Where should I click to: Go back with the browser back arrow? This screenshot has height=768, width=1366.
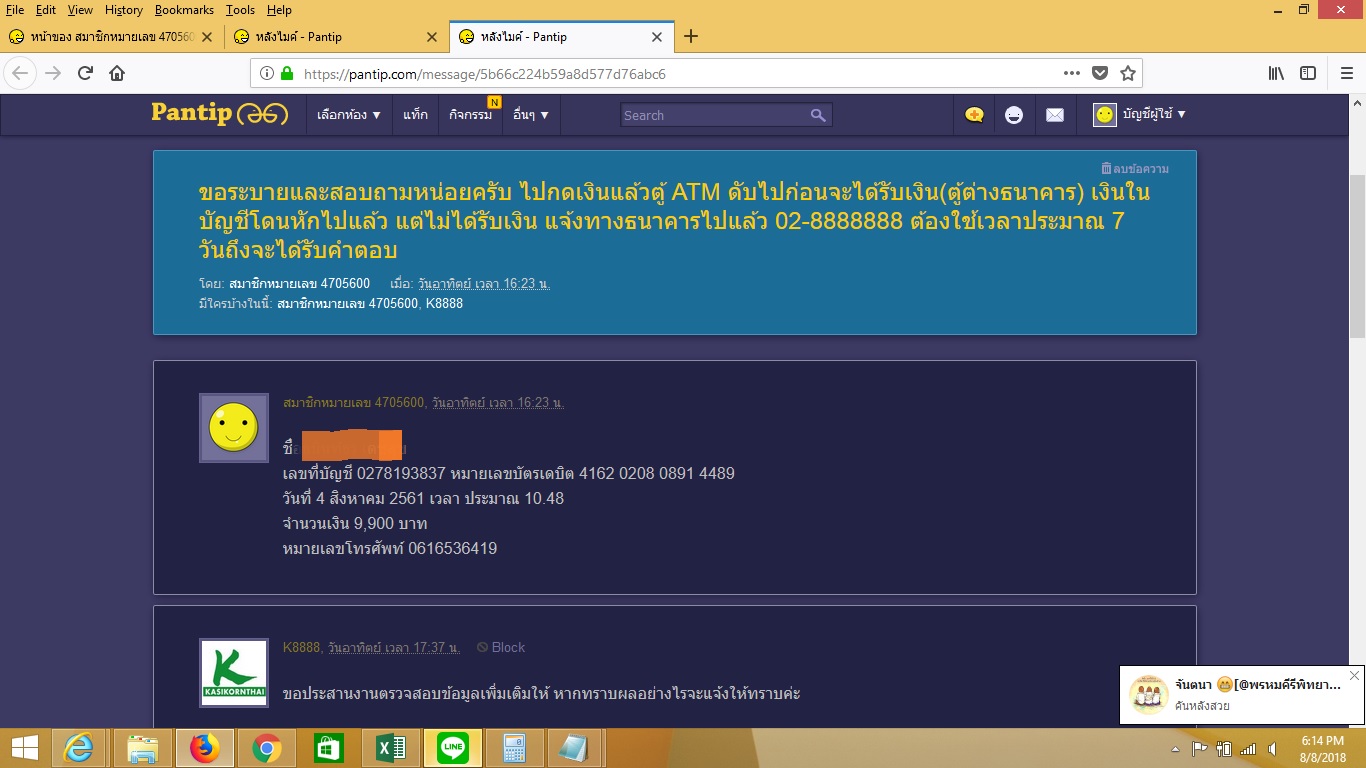21,73
